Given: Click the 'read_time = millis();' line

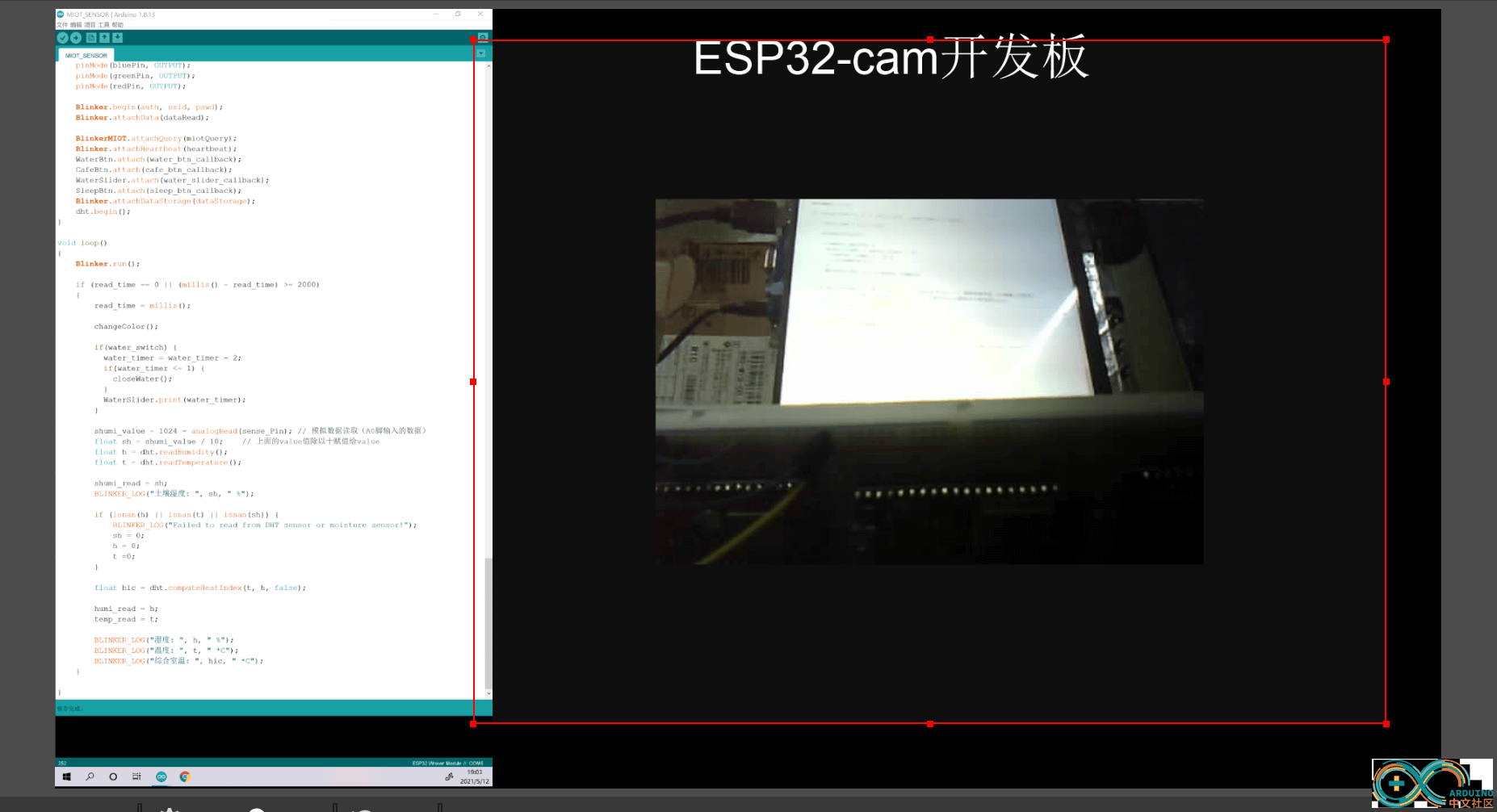Looking at the screenshot, I should click(142, 306).
